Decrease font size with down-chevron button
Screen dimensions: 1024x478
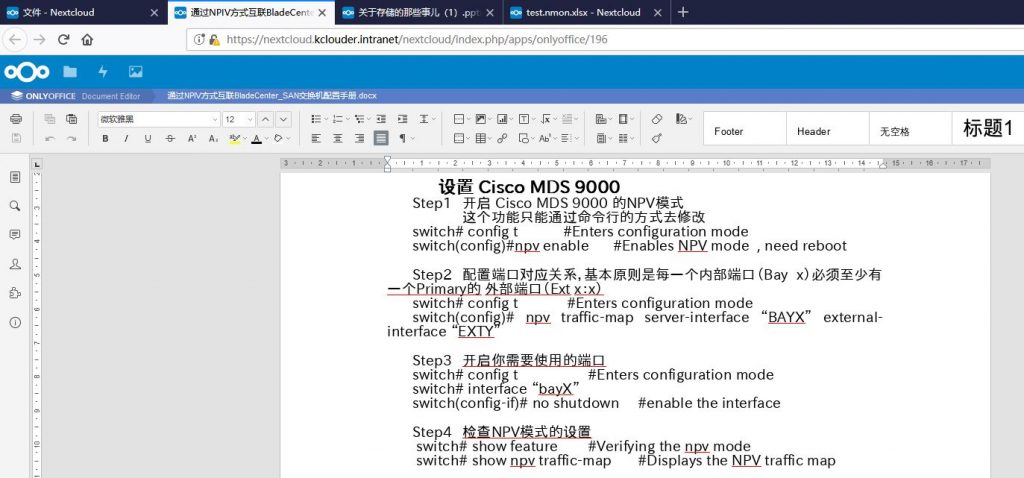coord(283,120)
